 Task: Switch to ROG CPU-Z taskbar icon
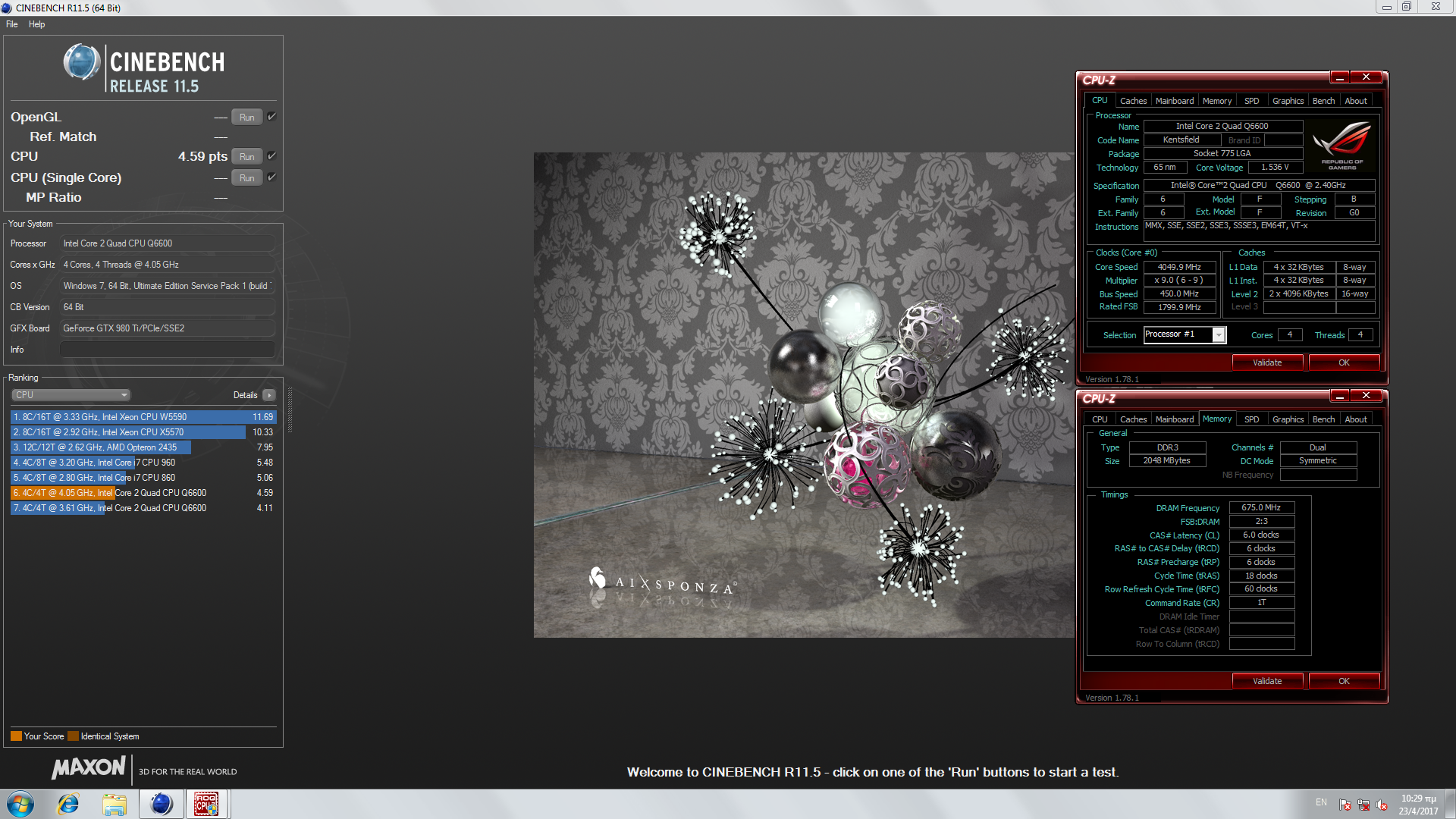pyautogui.click(x=206, y=804)
